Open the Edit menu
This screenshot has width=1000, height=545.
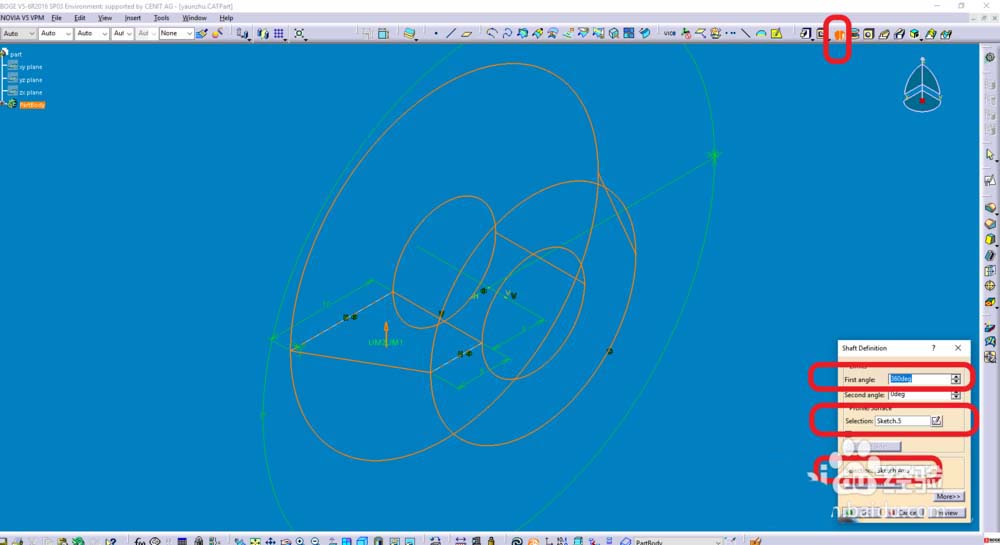(x=80, y=18)
